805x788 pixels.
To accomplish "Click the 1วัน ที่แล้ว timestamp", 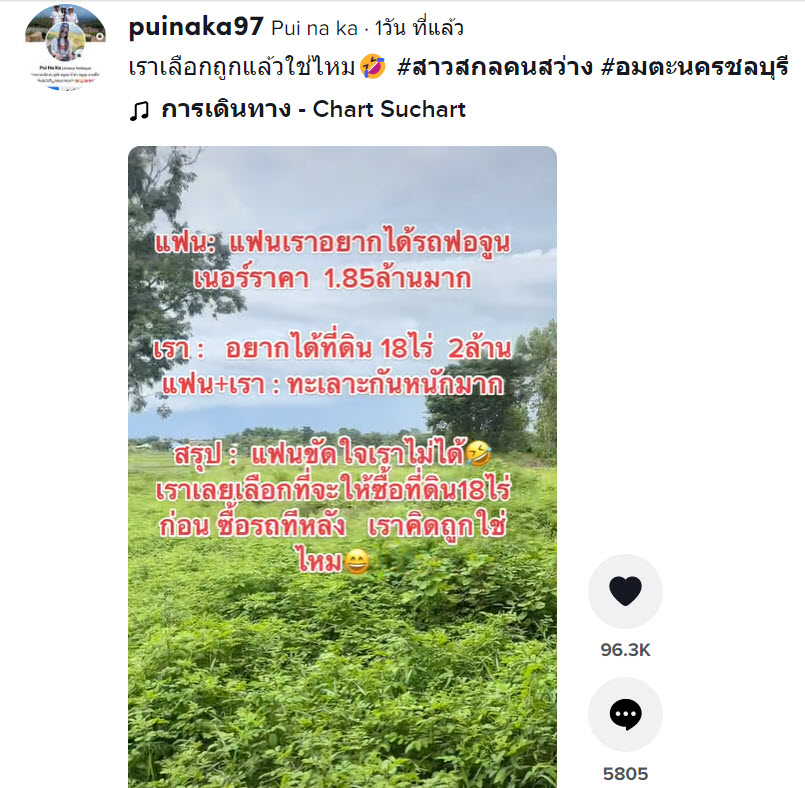I will tap(419, 28).
